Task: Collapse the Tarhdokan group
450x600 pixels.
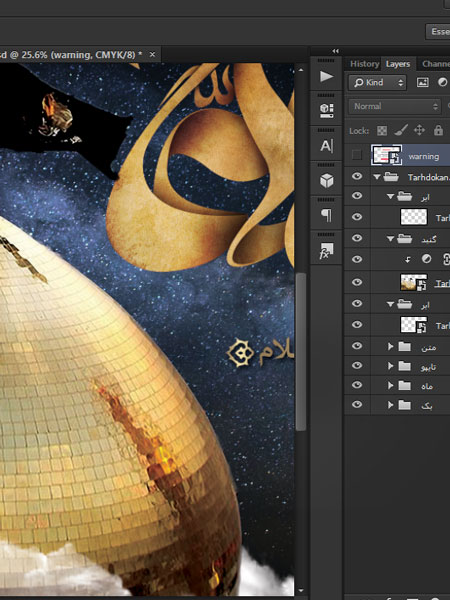Action: point(377,177)
